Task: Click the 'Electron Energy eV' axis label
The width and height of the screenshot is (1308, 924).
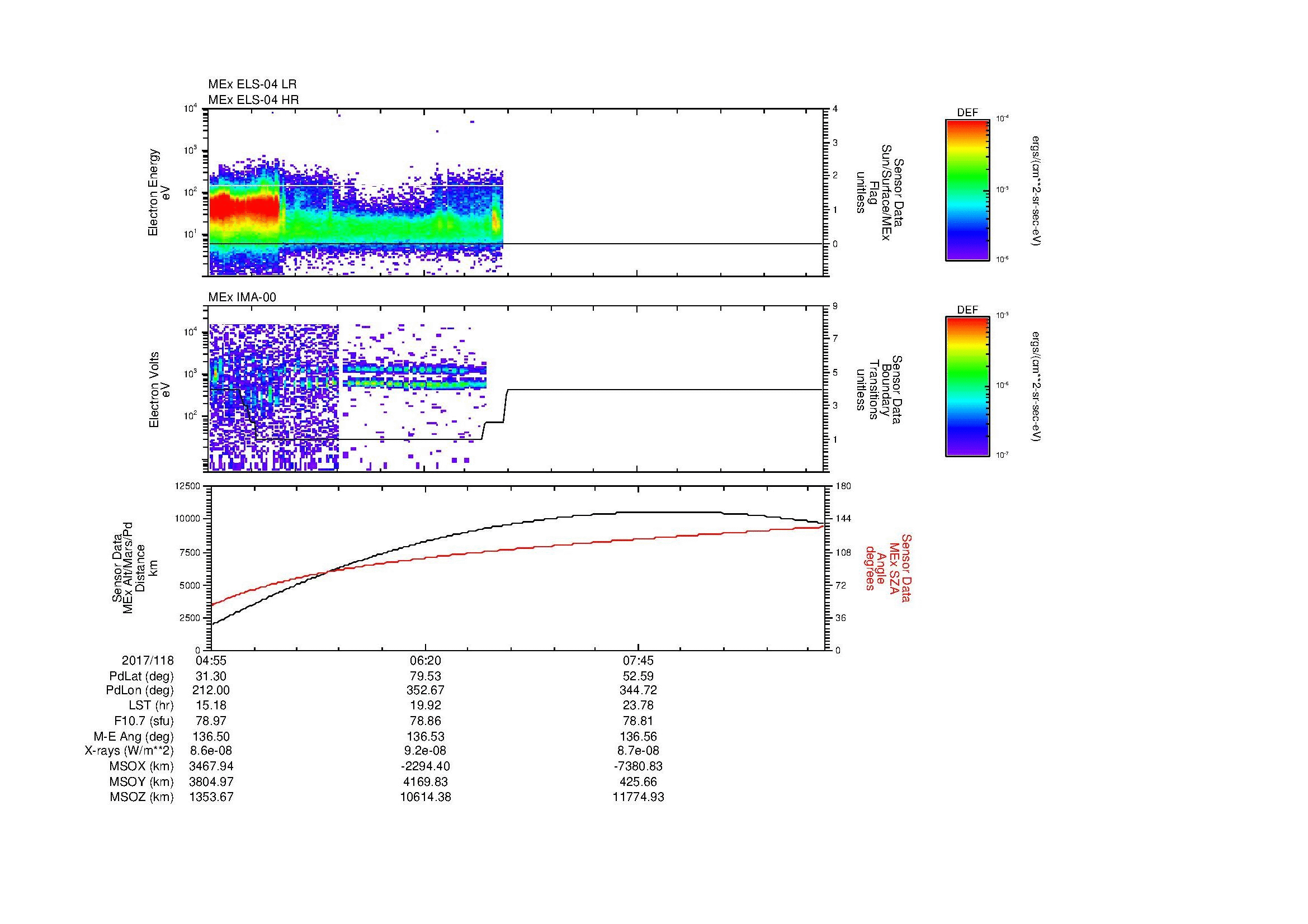Action: coord(159,192)
